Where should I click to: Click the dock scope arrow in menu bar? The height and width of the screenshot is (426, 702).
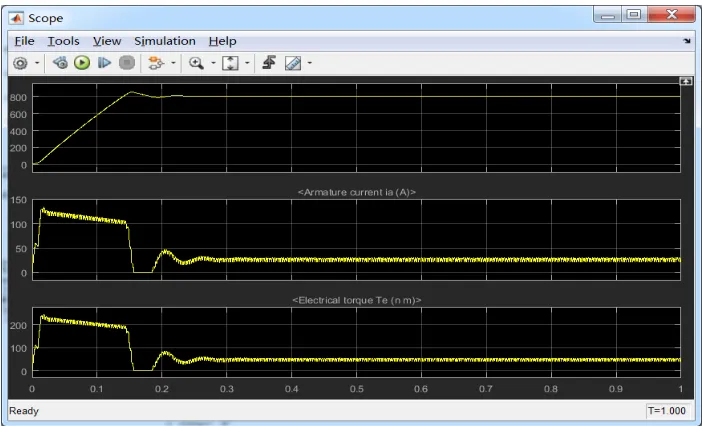click(x=687, y=41)
